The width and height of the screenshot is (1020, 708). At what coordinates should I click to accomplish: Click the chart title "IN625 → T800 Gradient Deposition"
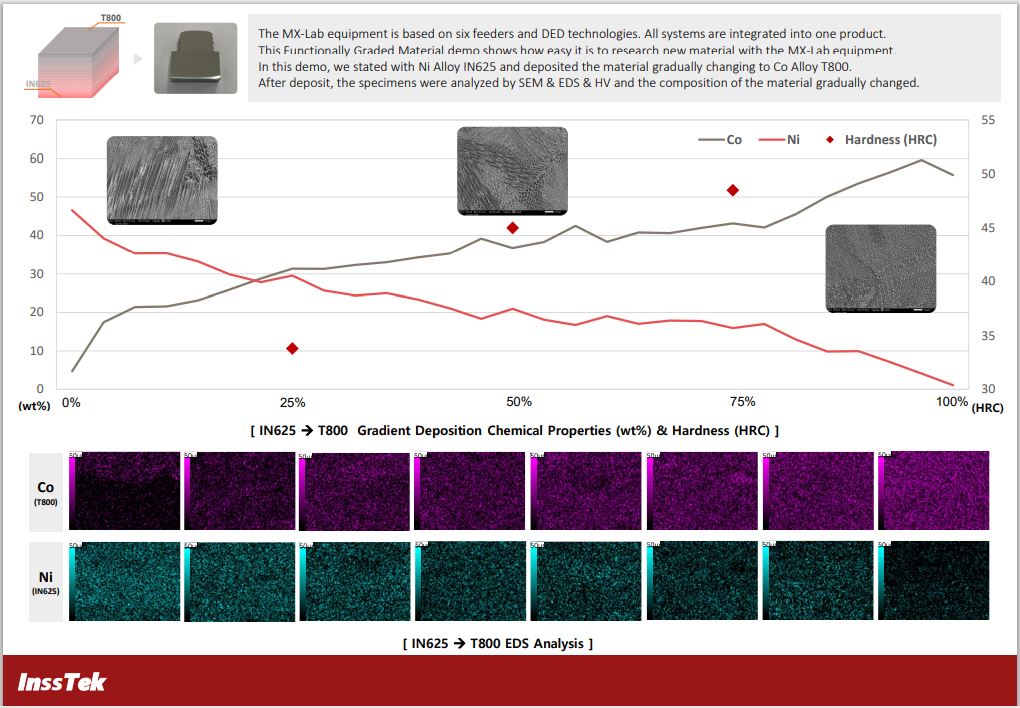pyautogui.click(x=515, y=431)
